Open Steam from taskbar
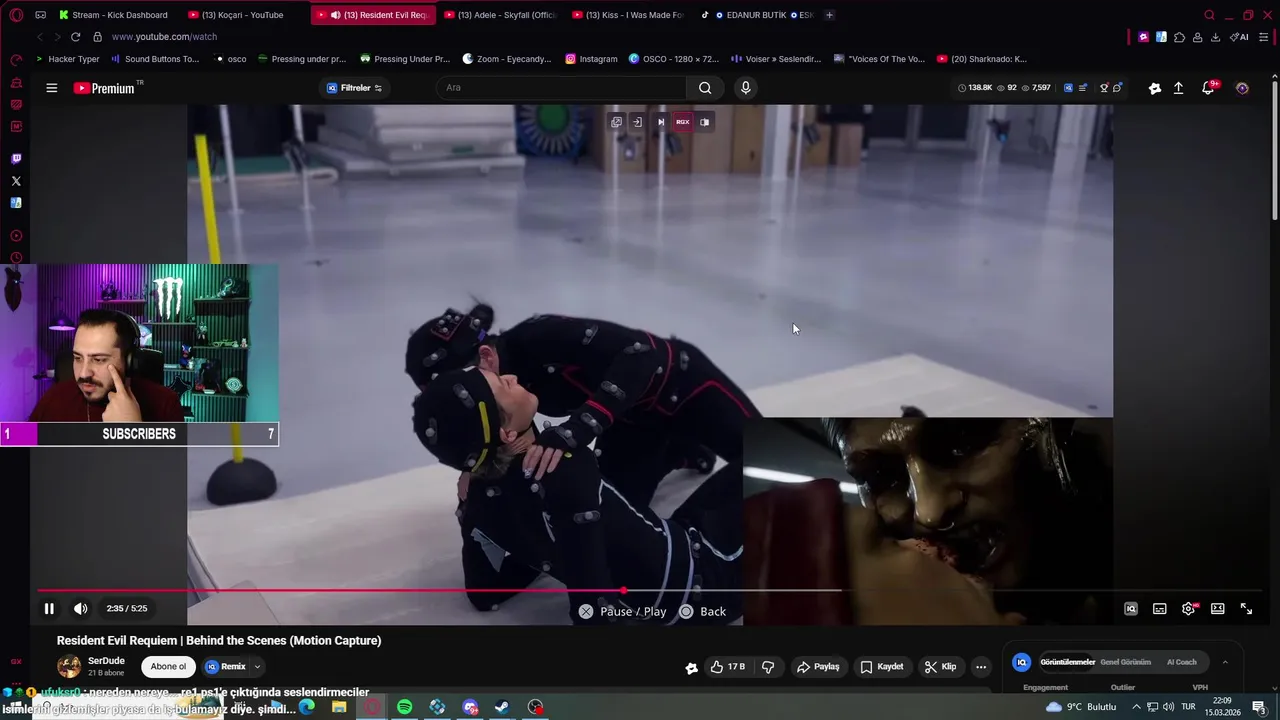The width and height of the screenshot is (1280, 720). point(502,707)
